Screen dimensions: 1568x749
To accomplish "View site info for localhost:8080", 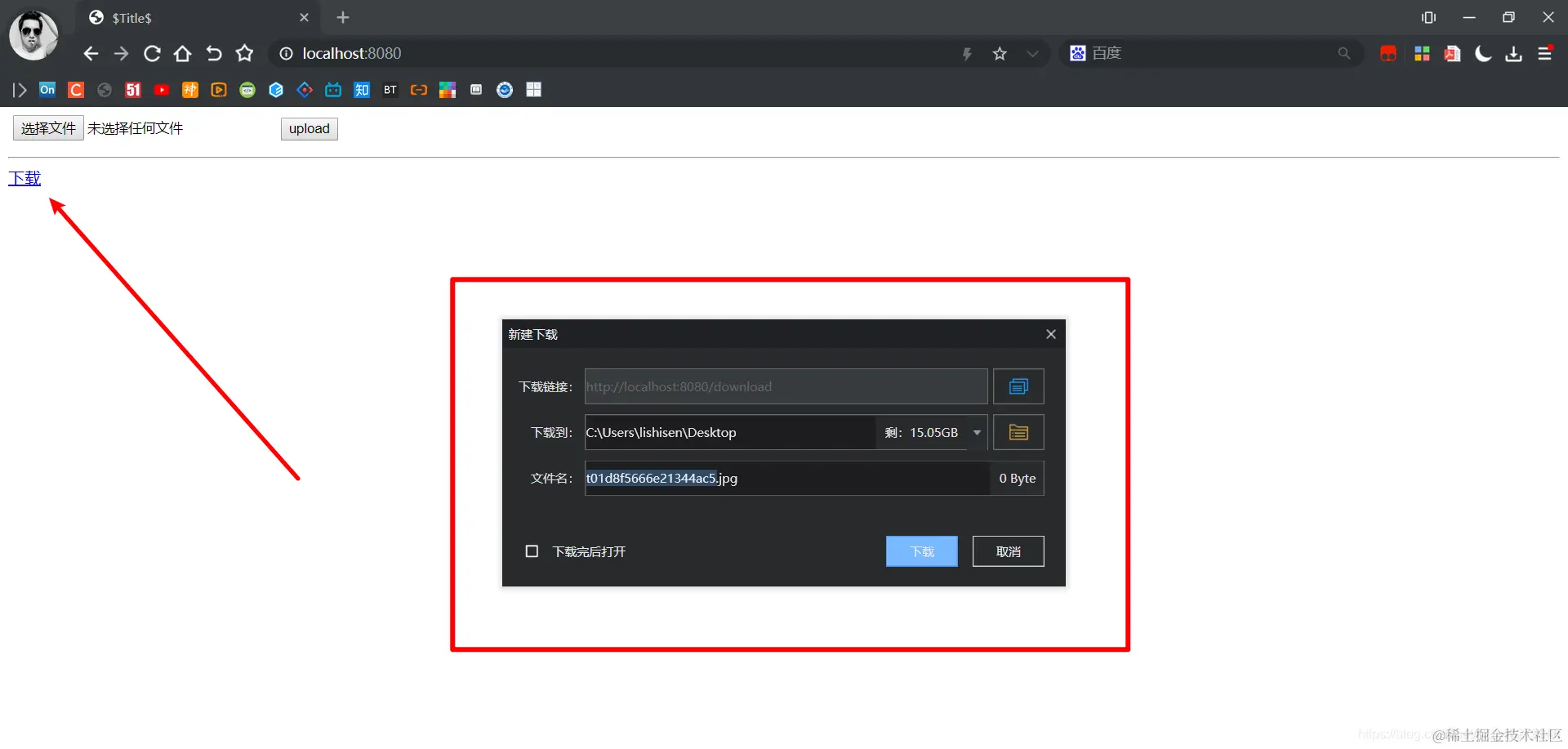I will 286,54.
